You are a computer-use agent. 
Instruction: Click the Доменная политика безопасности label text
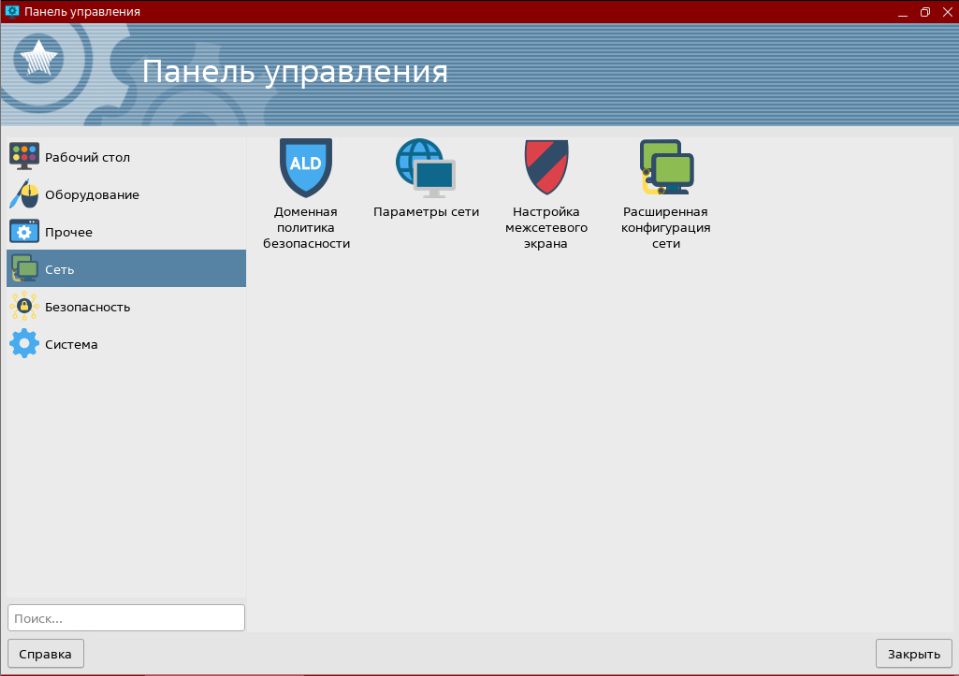pyautogui.click(x=306, y=228)
